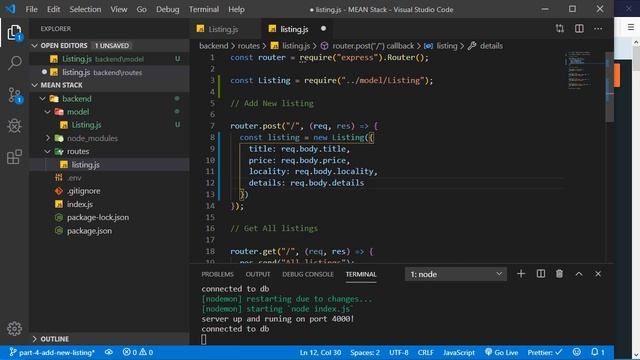Synchronize changes cloud icon in status bar

(x=109, y=352)
